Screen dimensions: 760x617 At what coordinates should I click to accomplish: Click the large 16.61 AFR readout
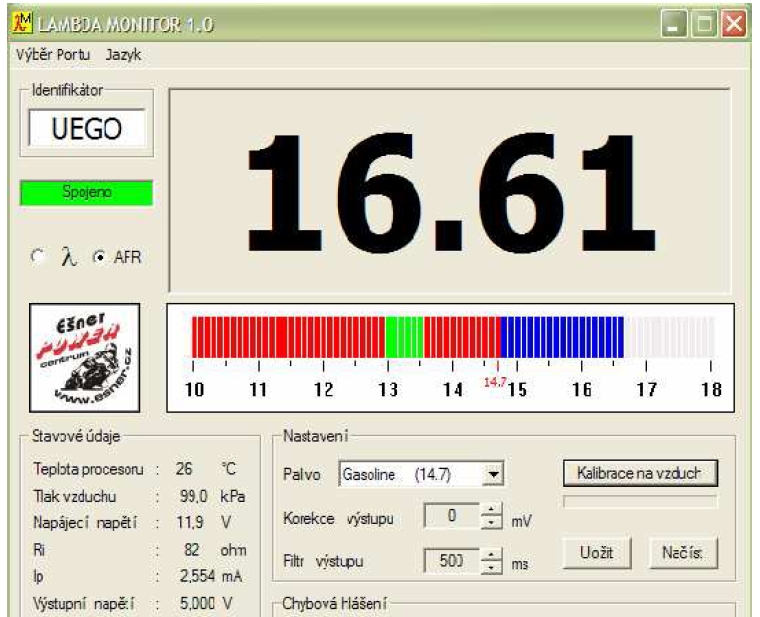click(451, 193)
